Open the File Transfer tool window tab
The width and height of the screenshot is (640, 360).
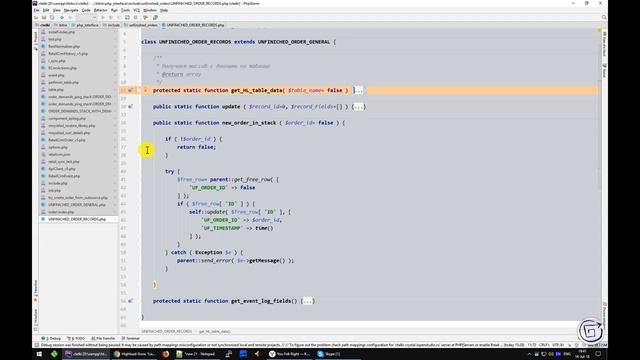tap(104, 338)
